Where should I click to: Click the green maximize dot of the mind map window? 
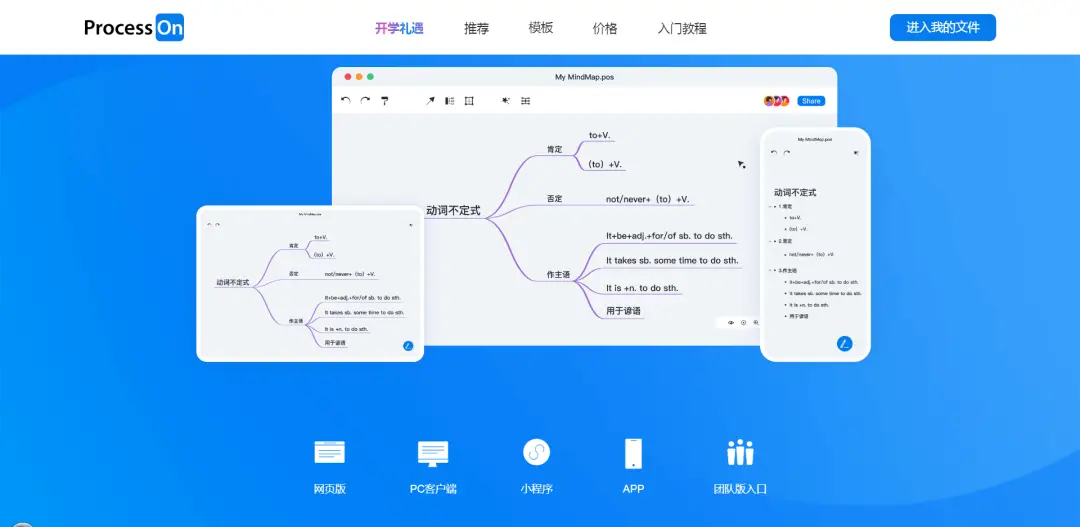370,76
